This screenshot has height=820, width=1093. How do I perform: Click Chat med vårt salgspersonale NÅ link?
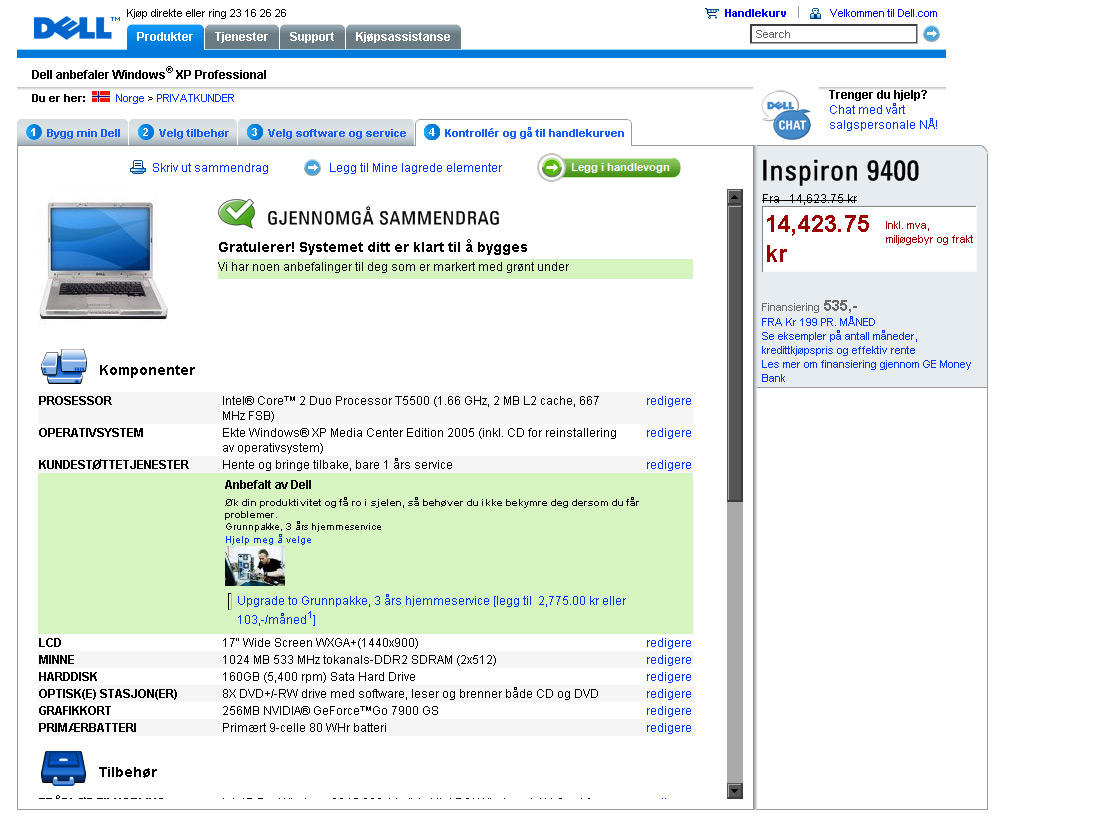(883, 117)
